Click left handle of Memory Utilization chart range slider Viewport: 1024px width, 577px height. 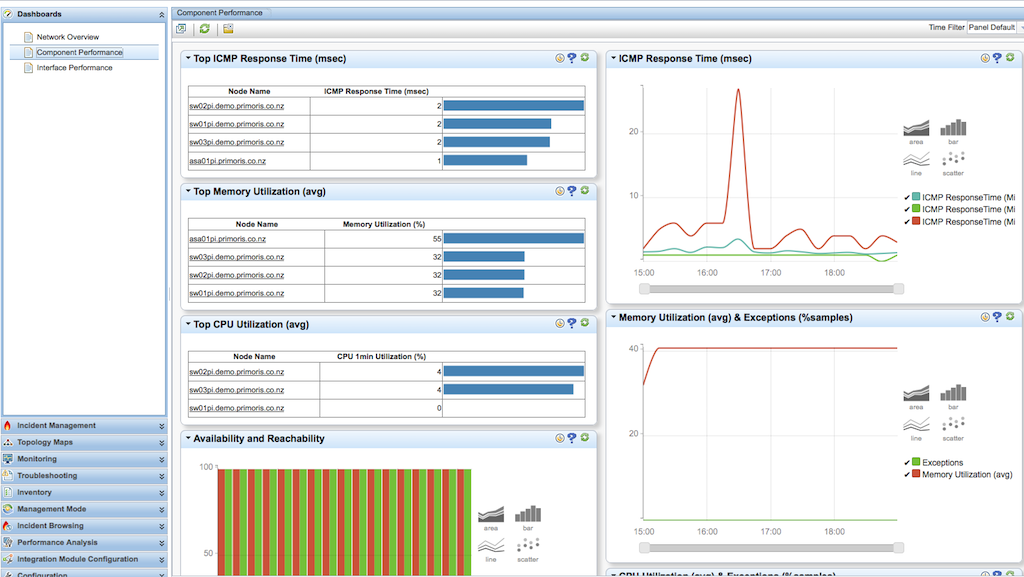pos(645,548)
